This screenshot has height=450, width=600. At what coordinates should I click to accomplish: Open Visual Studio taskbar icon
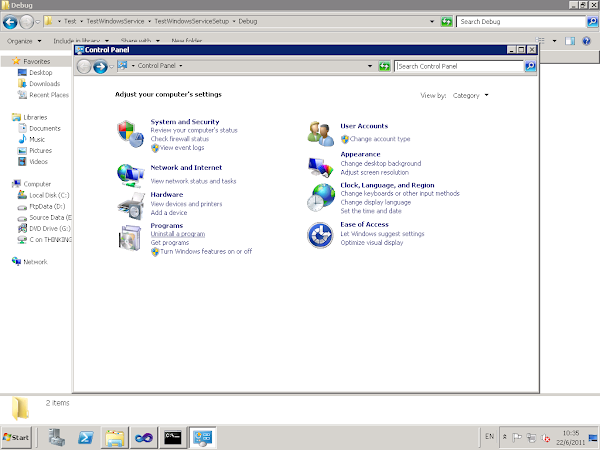tap(144, 437)
